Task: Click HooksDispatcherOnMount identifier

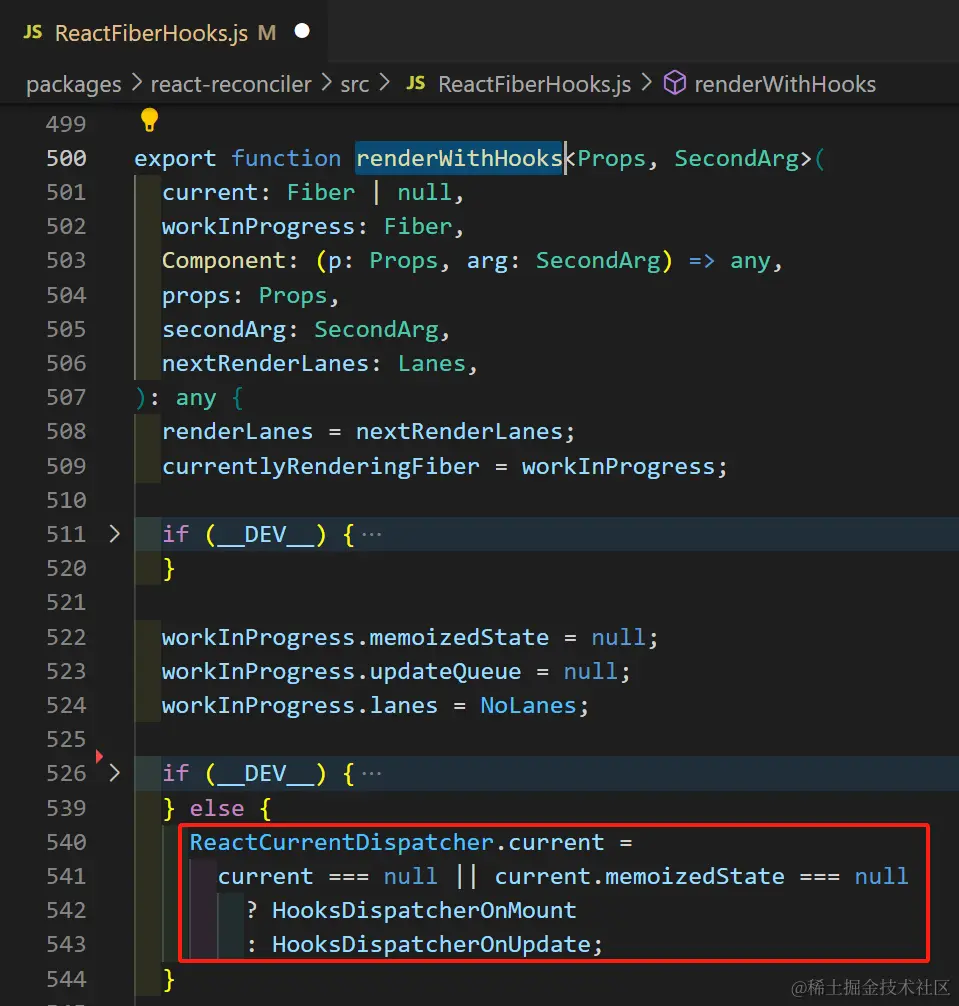Action: (x=424, y=910)
